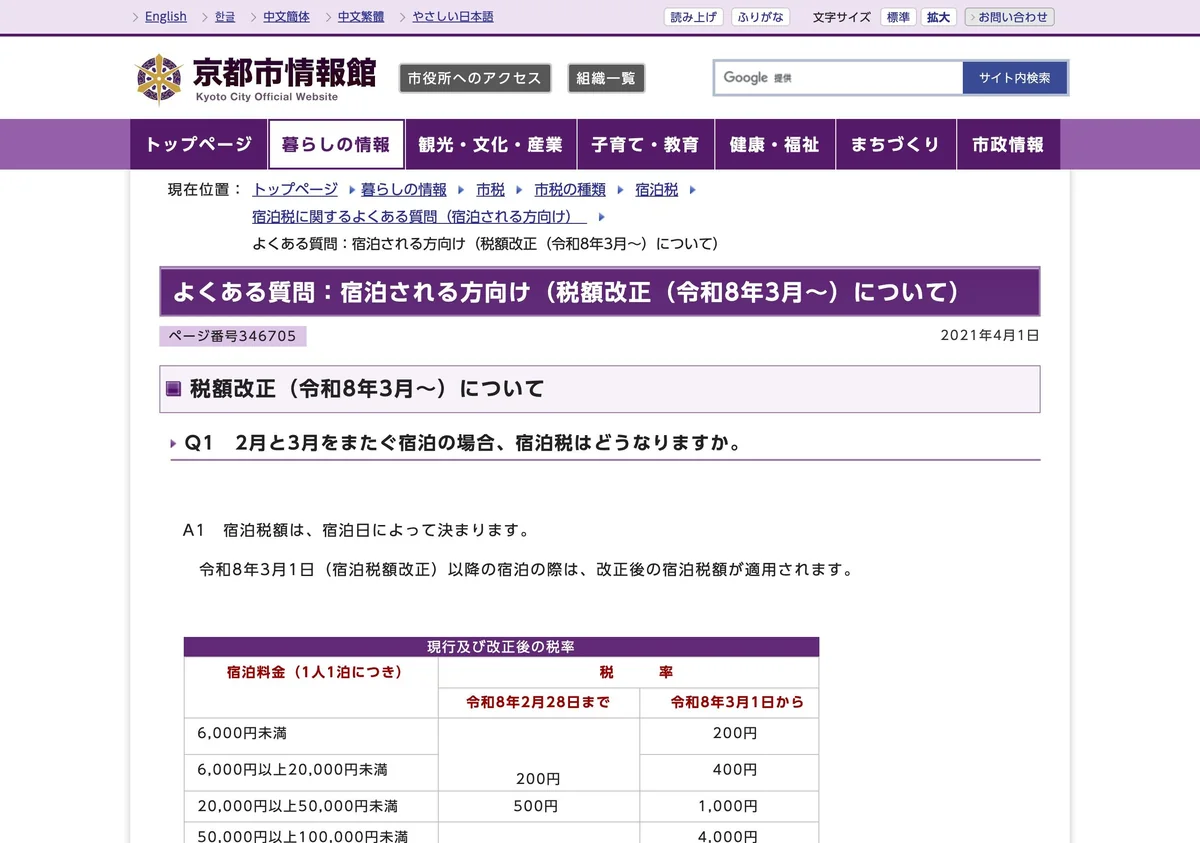
Task: Click the 500円 table cell
Action: pos(538,806)
